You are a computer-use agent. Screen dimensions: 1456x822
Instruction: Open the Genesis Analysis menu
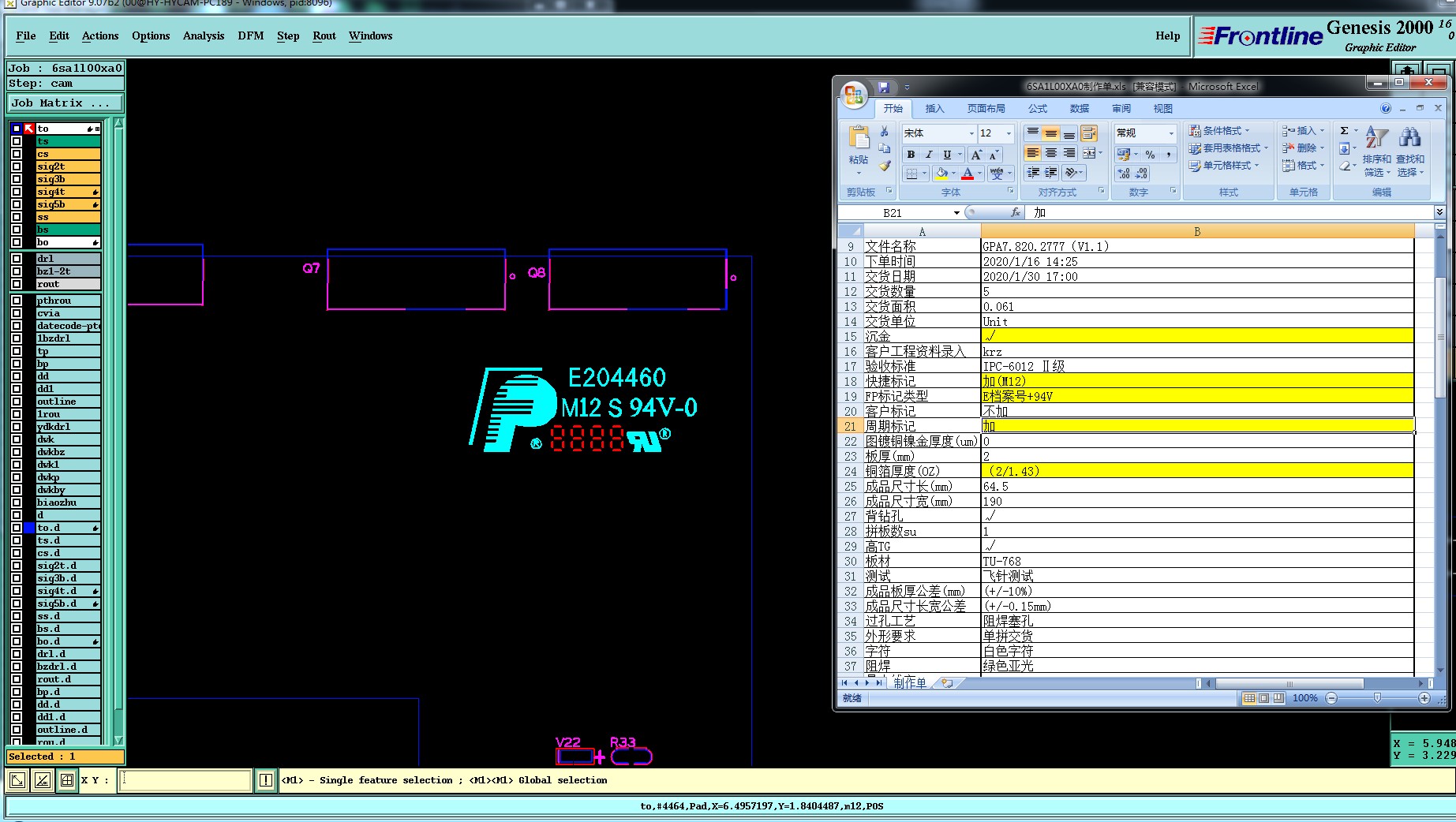tap(204, 35)
